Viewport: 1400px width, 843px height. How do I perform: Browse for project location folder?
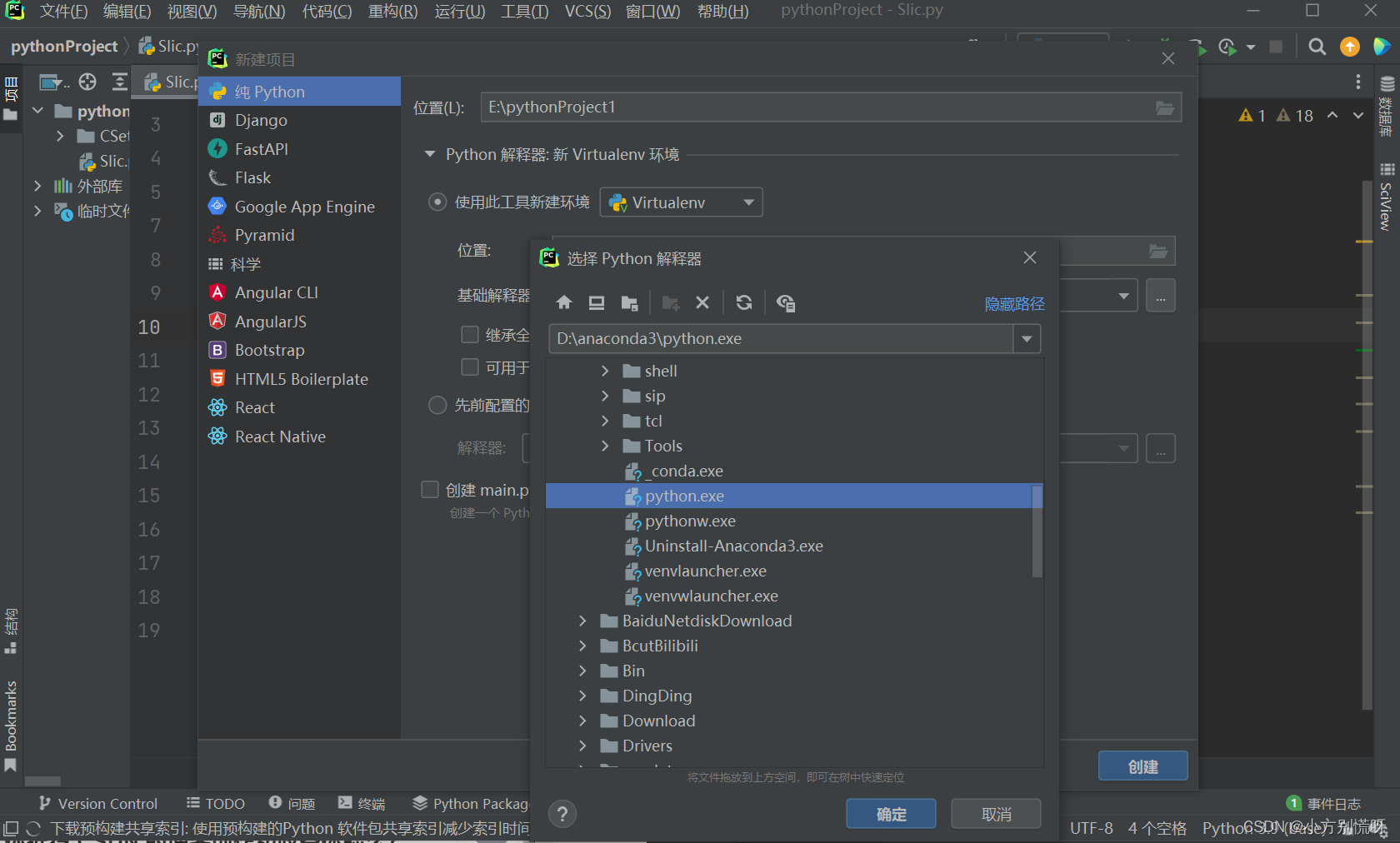coord(1164,107)
